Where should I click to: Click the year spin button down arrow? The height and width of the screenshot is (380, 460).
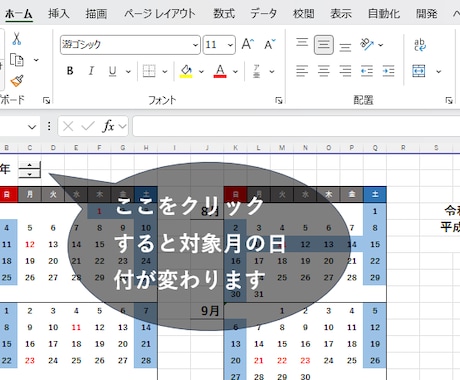[30, 174]
